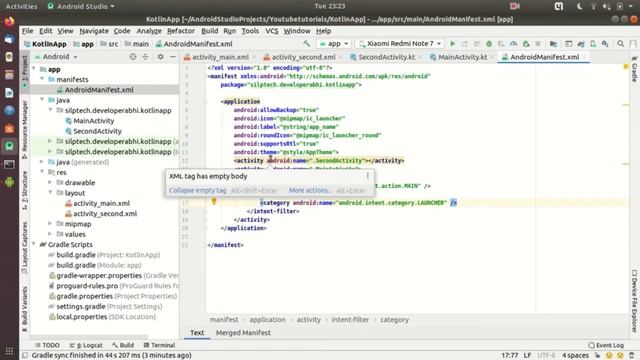Open the Navigate menu
This screenshot has height=360, width=640.
[x=94, y=31]
